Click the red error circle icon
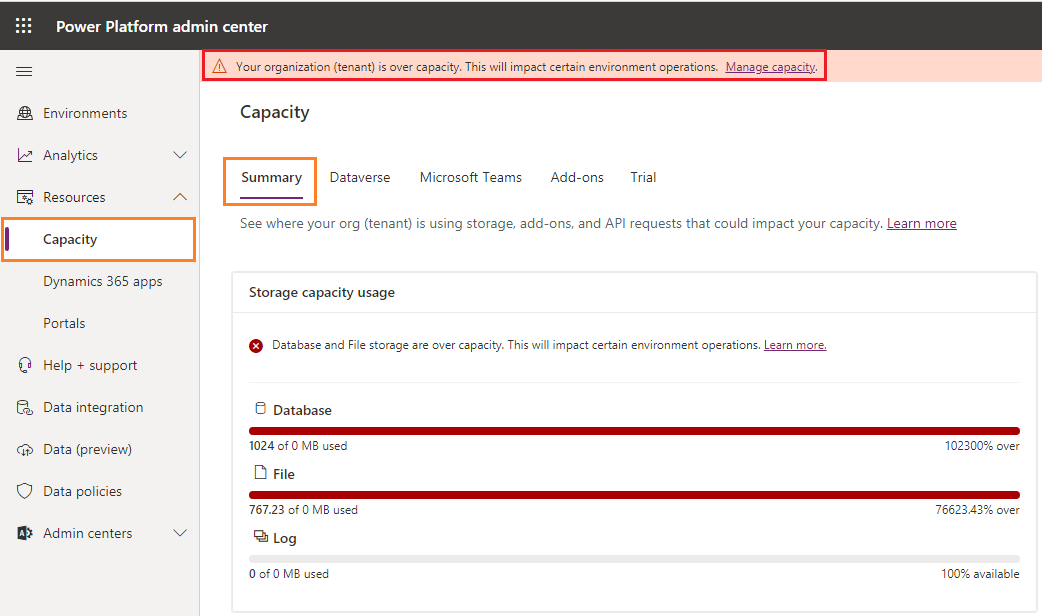Screen dimensions: 1042x616 click(256, 346)
